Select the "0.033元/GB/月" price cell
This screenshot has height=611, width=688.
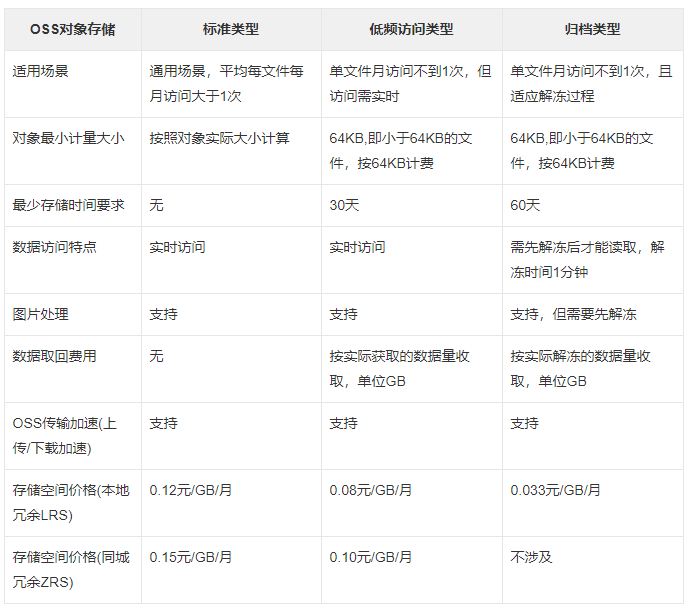click(556, 490)
